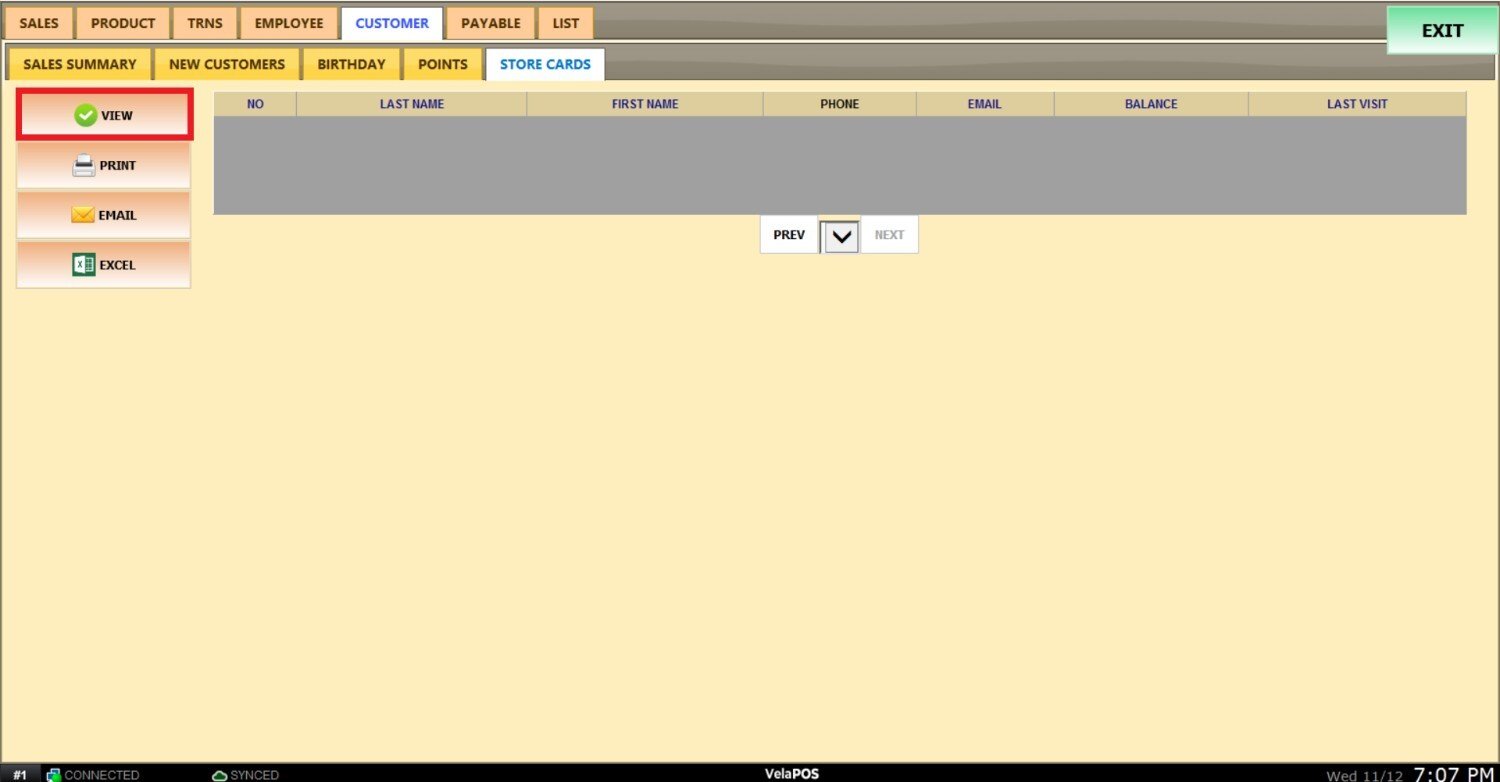Expand the page selector dropdown
The height and width of the screenshot is (782, 1500).
tap(841, 236)
